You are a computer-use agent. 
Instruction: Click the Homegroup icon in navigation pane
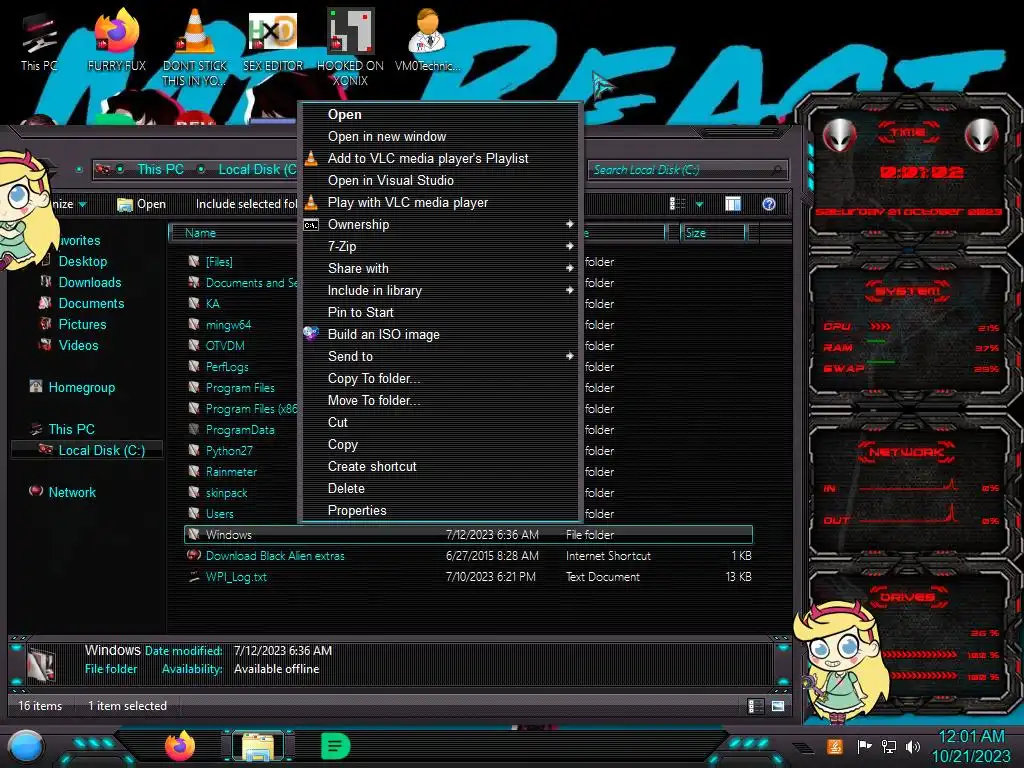37,387
